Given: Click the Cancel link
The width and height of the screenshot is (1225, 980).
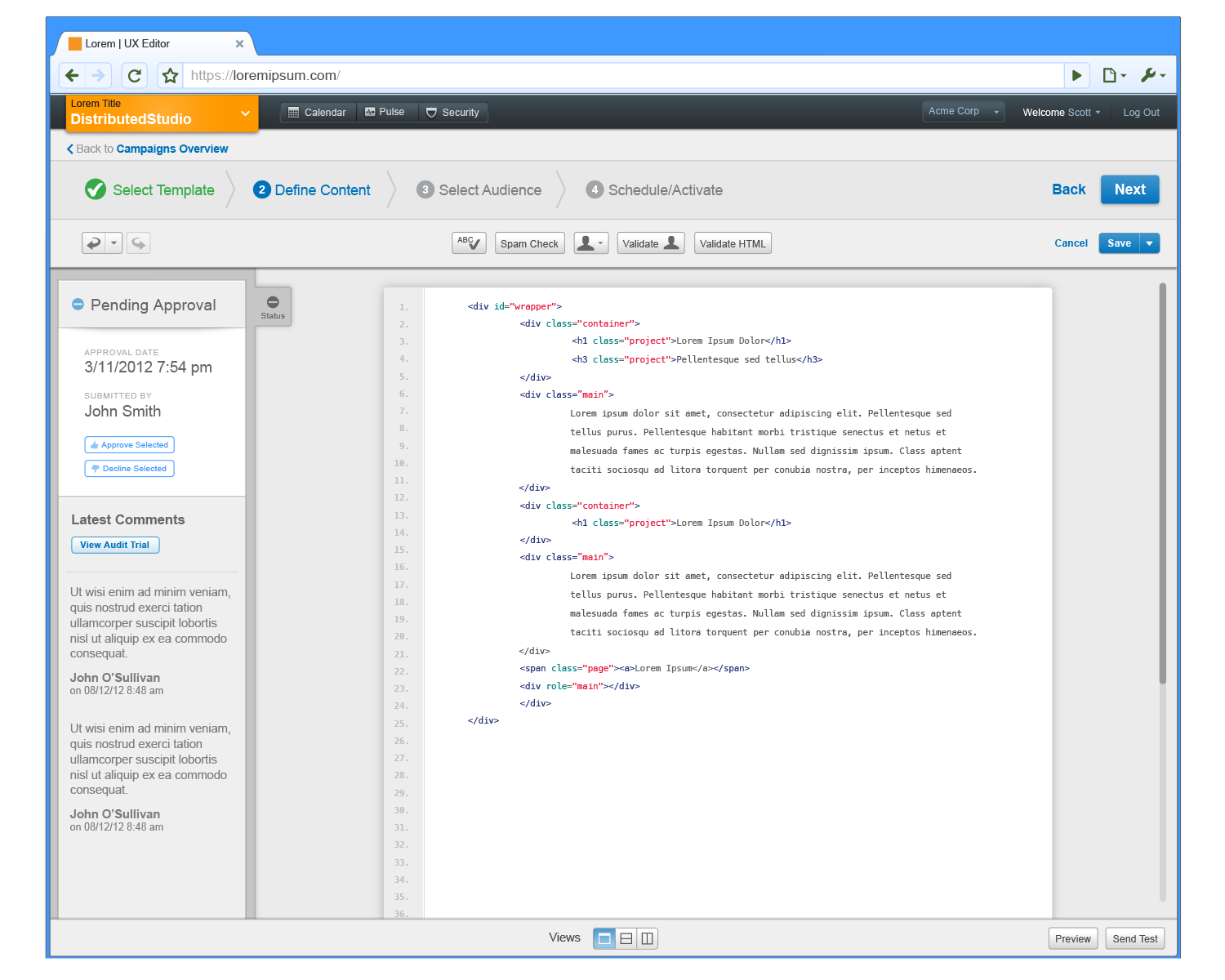Looking at the screenshot, I should click(x=1071, y=243).
